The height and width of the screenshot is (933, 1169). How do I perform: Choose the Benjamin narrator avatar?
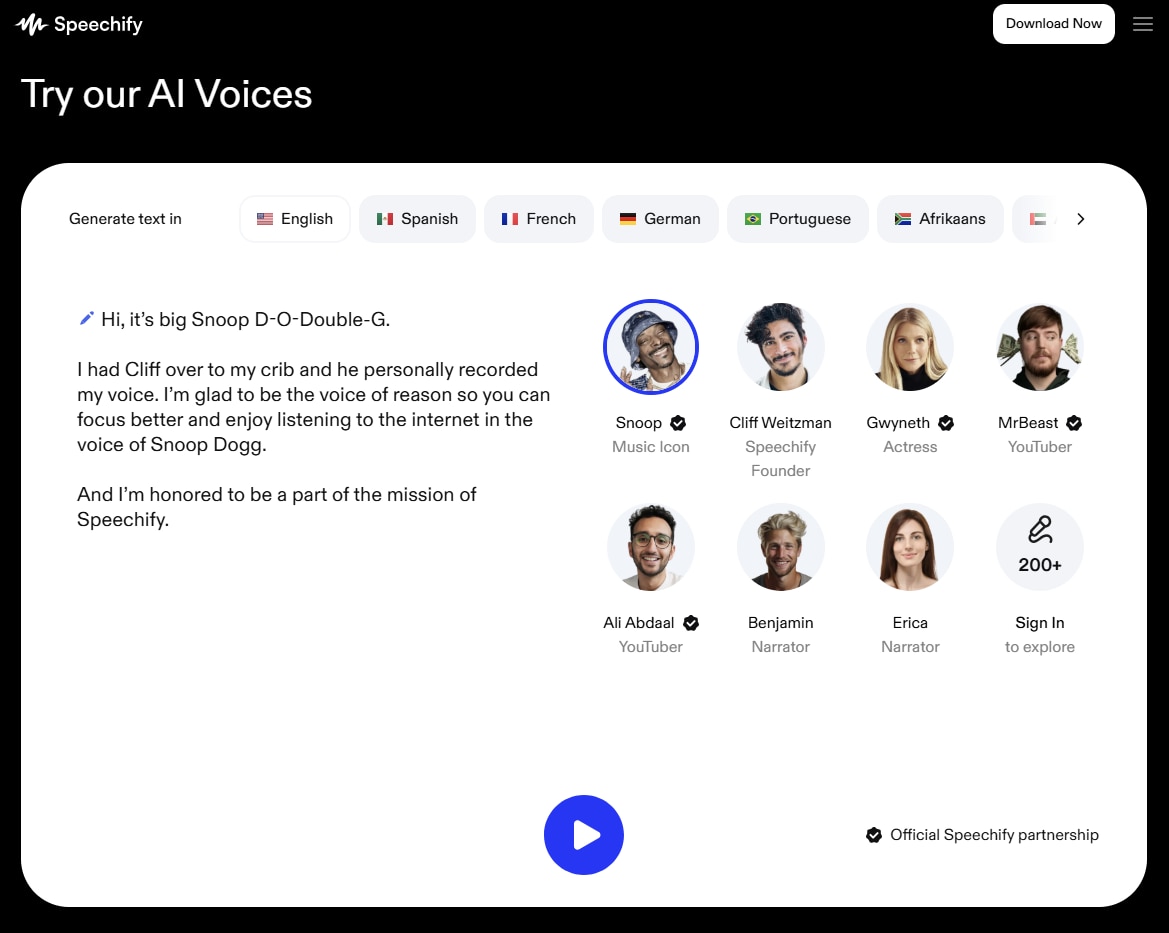[x=781, y=547]
